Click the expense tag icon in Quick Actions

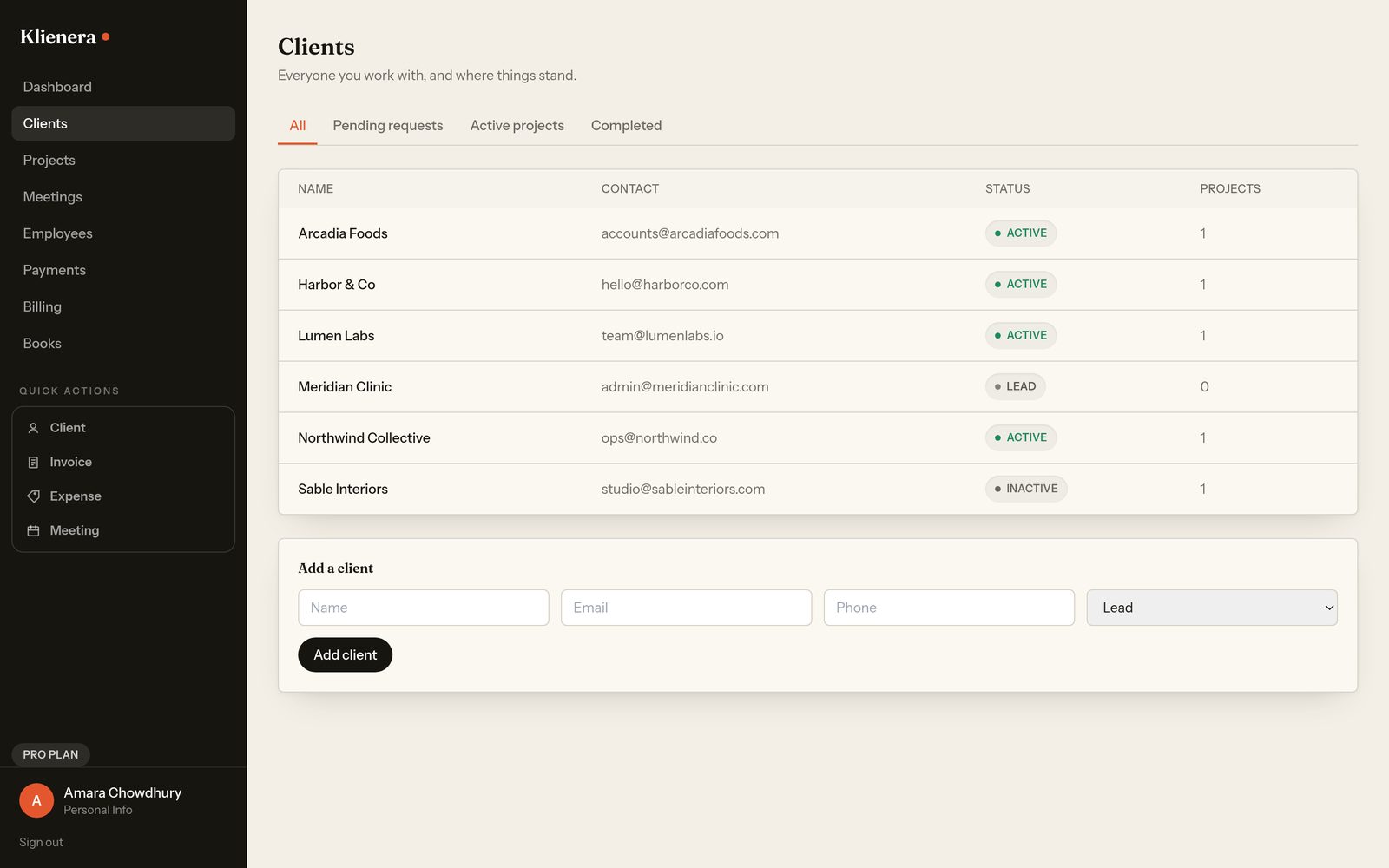point(33,496)
